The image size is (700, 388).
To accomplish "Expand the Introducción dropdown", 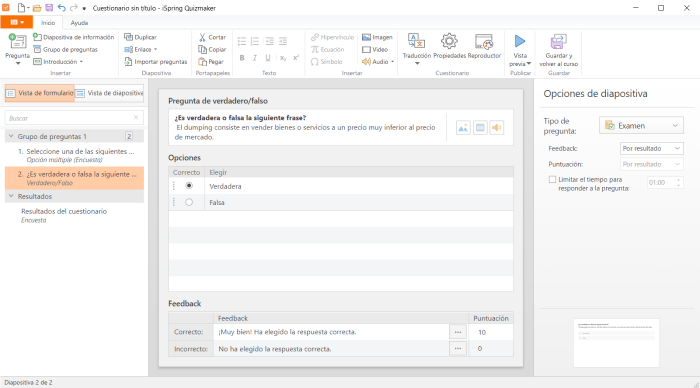I will (x=81, y=62).
